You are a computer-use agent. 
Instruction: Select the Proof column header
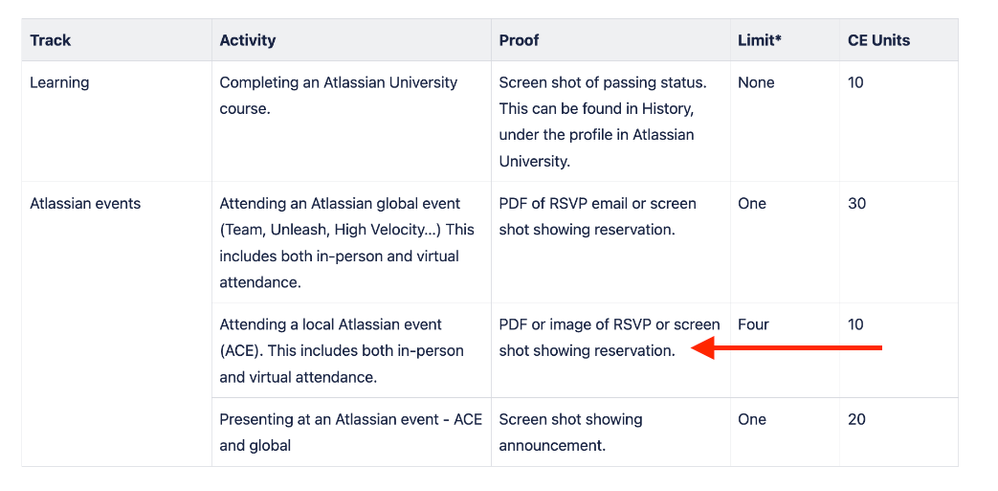[x=519, y=40]
